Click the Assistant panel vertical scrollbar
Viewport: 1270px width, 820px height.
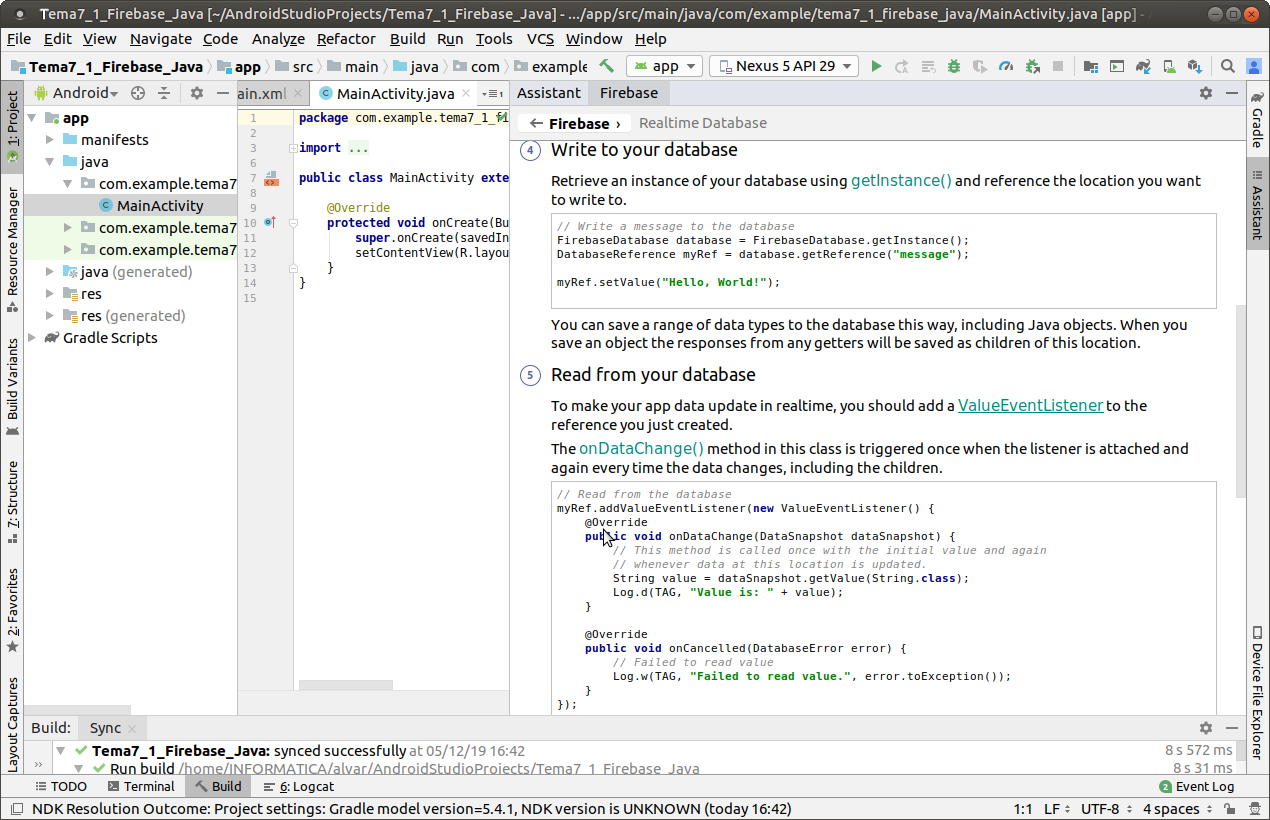[1241, 400]
